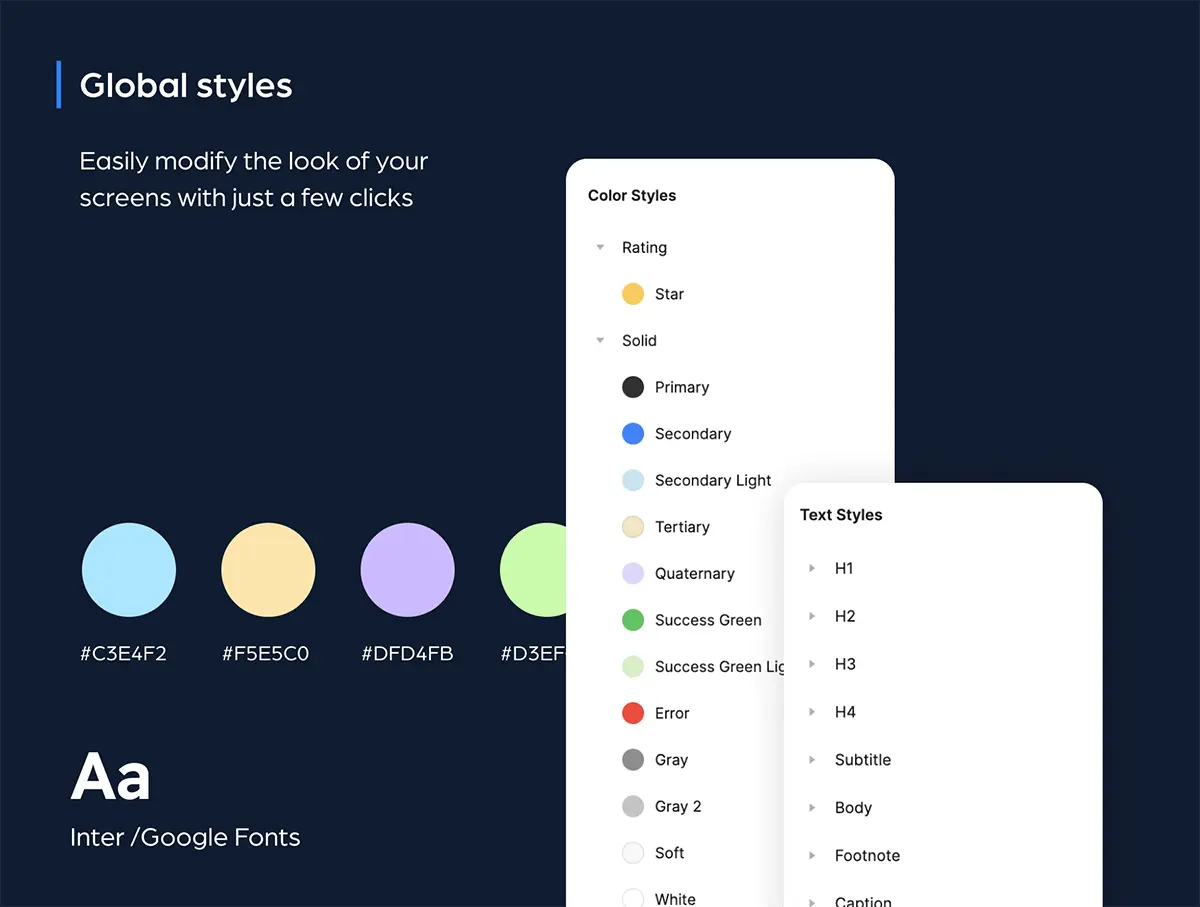This screenshot has width=1200, height=907.
Task: Click the Secondary blue color swatch
Action: pyautogui.click(x=633, y=433)
